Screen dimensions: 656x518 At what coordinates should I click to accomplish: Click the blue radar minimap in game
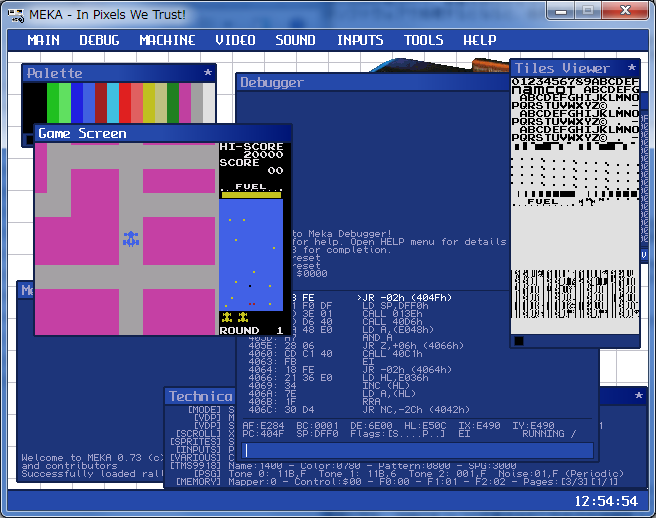(251, 255)
